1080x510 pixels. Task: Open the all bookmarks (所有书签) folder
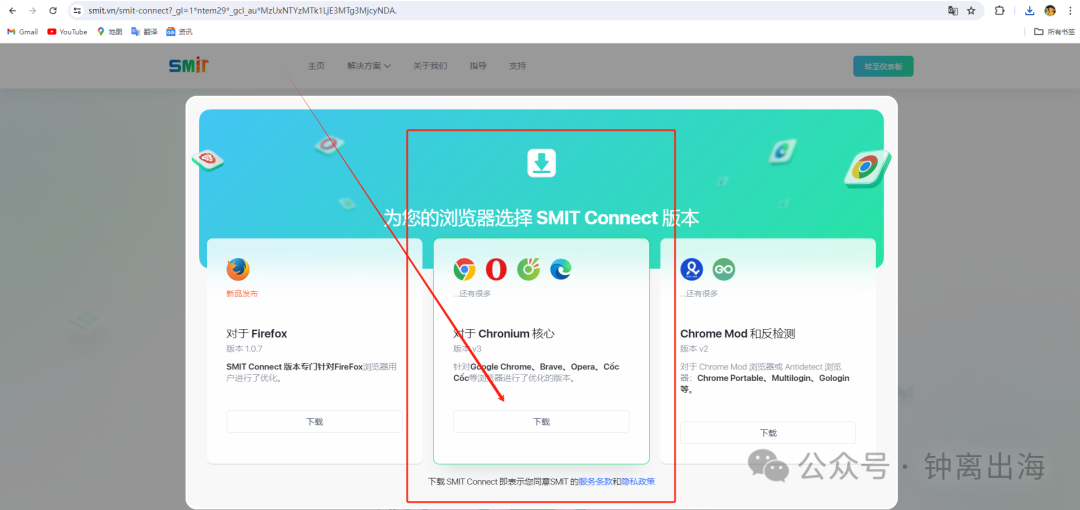[1054, 32]
